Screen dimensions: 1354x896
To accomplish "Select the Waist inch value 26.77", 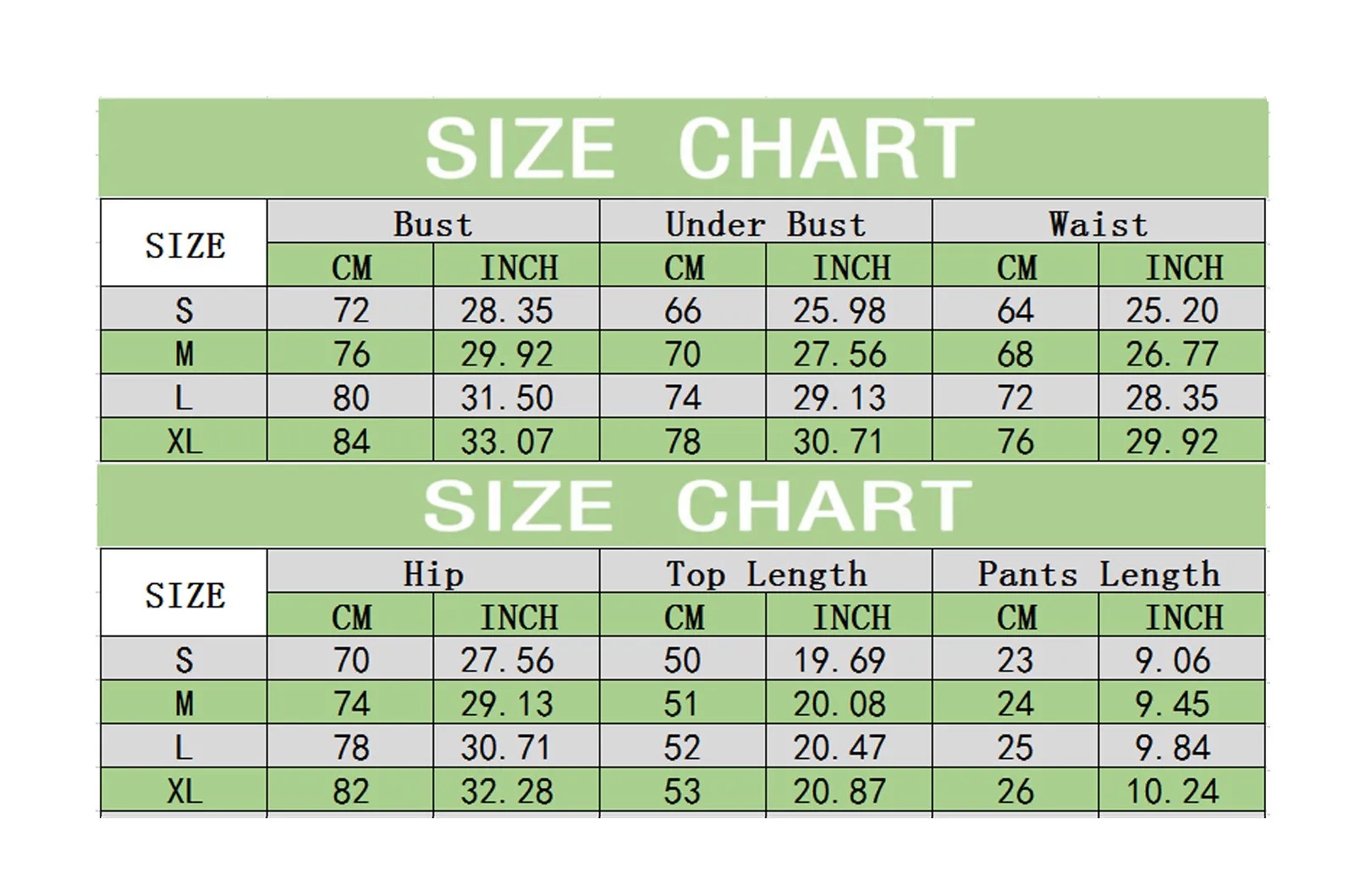I will coord(1171,355).
